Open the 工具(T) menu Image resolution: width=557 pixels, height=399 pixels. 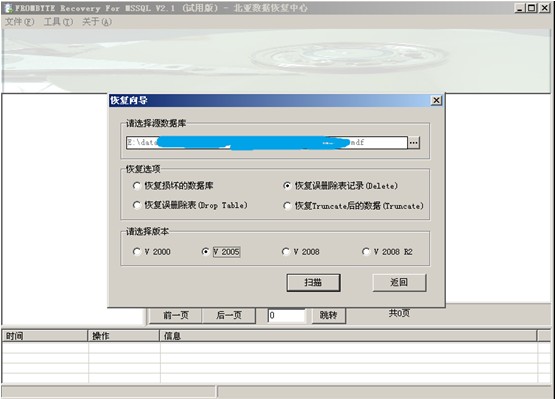58,22
